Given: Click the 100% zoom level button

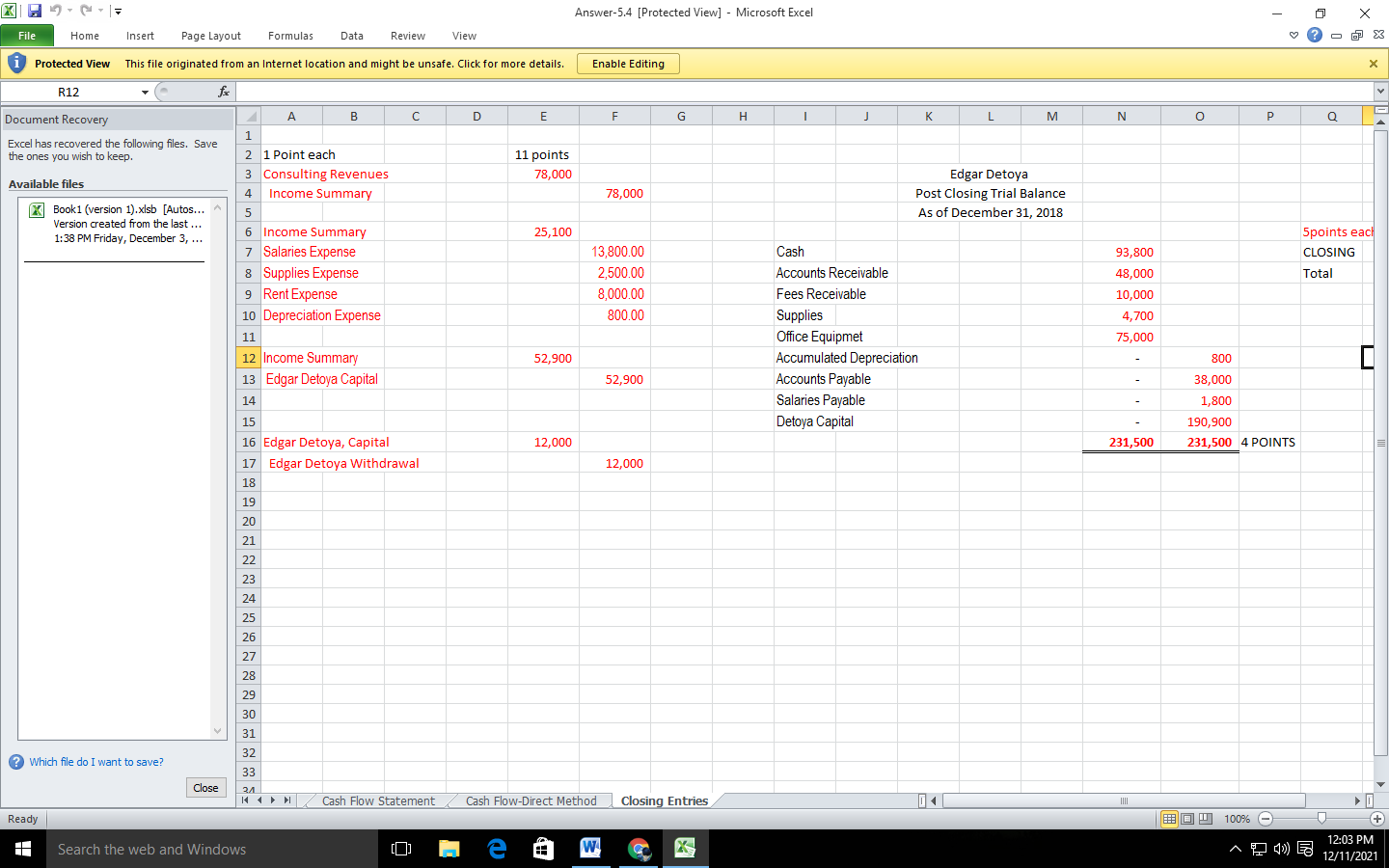Looking at the screenshot, I should click(x=1237, y=819).
